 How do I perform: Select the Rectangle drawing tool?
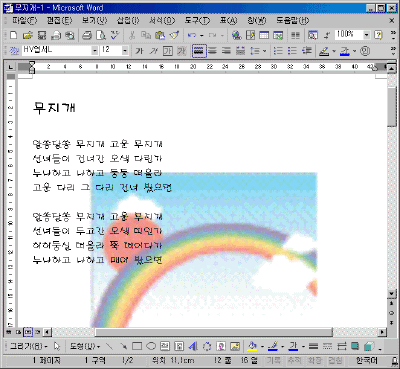coord(137,346)
